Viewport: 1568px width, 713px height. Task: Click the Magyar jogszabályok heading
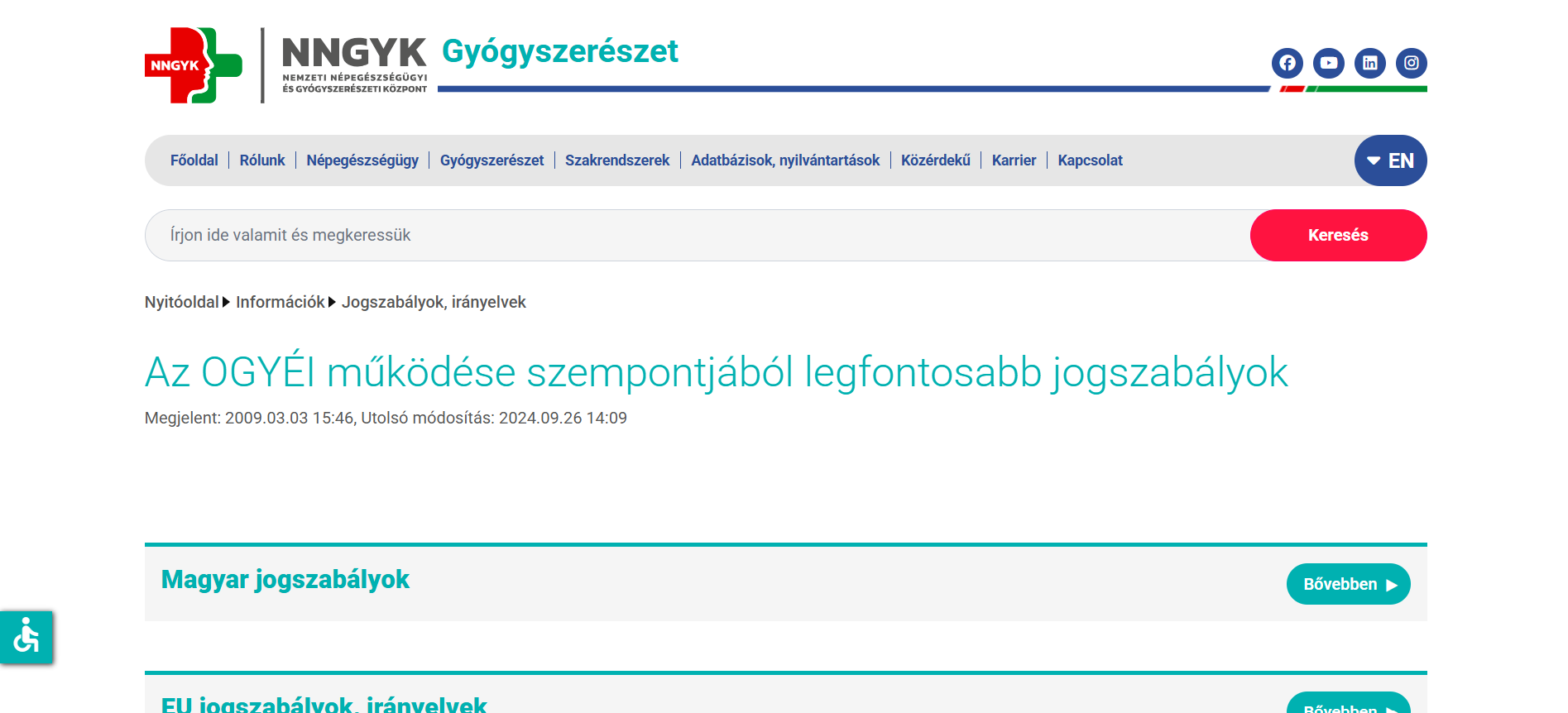285,580
